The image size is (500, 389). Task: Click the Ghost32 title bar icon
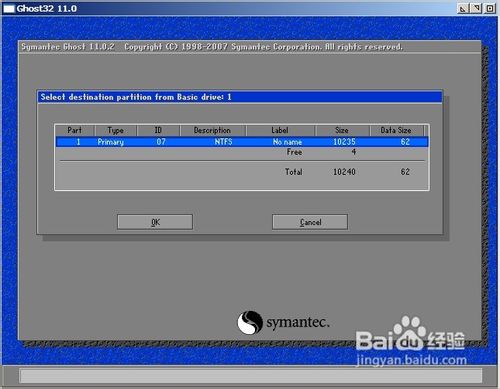(x=9, y=8)
